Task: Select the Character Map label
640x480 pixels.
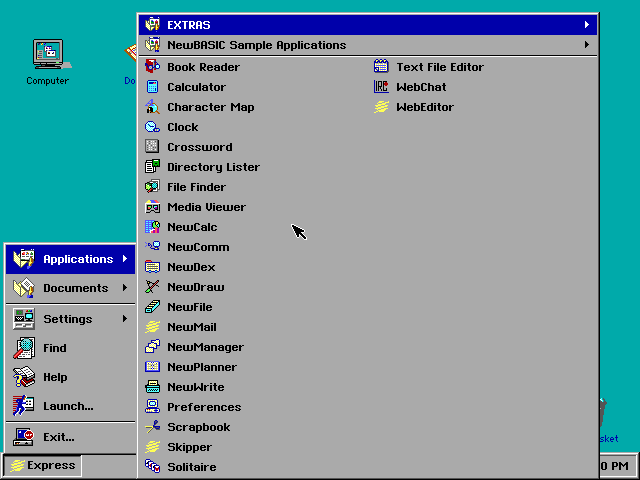Action: [211, 107]
